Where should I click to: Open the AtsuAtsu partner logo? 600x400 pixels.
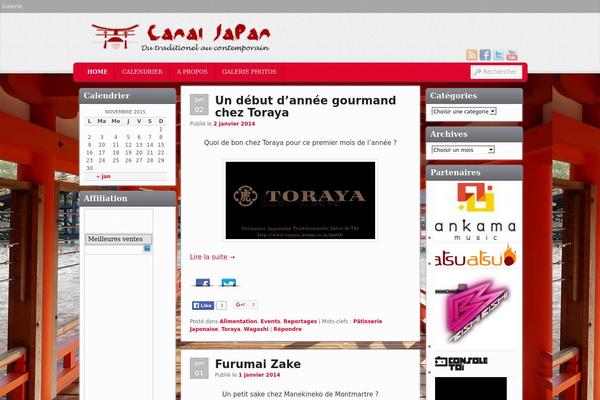(476, 257)
